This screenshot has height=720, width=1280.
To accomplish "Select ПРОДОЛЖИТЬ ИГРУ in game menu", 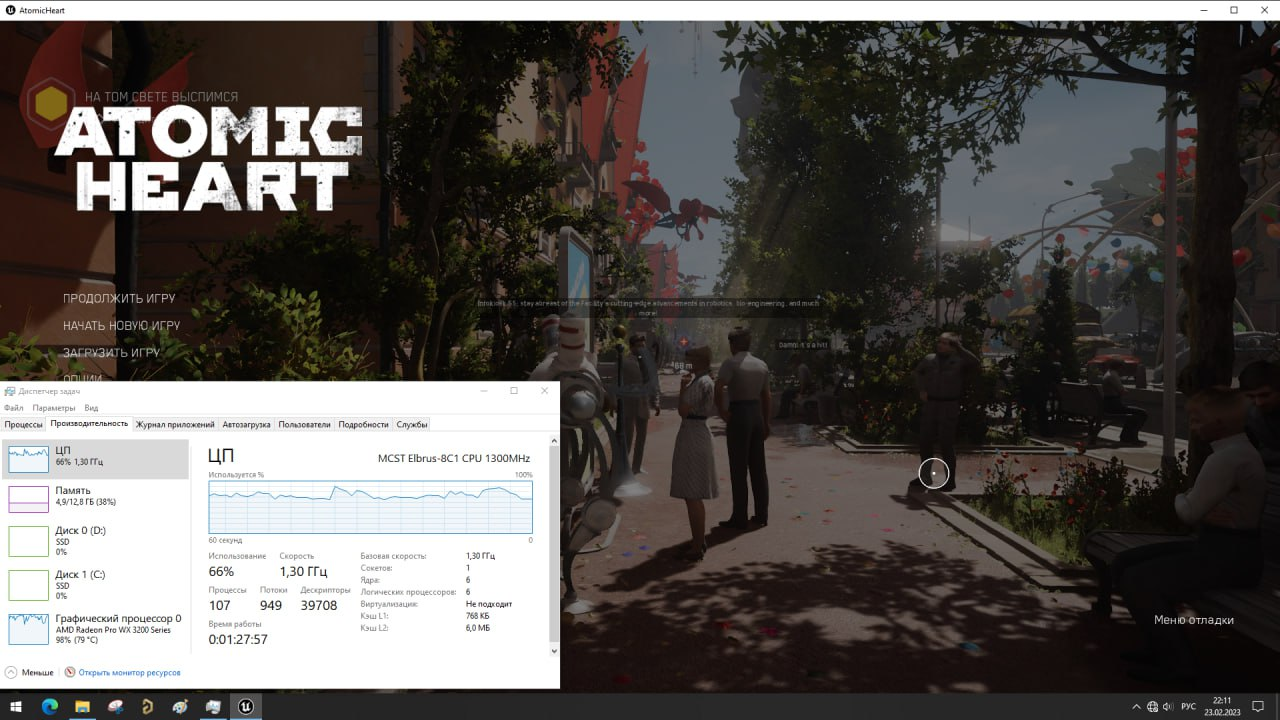I will coord(119,298).
